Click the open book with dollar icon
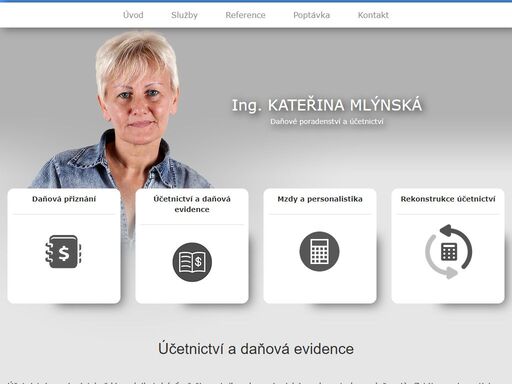 pos(192,262)
